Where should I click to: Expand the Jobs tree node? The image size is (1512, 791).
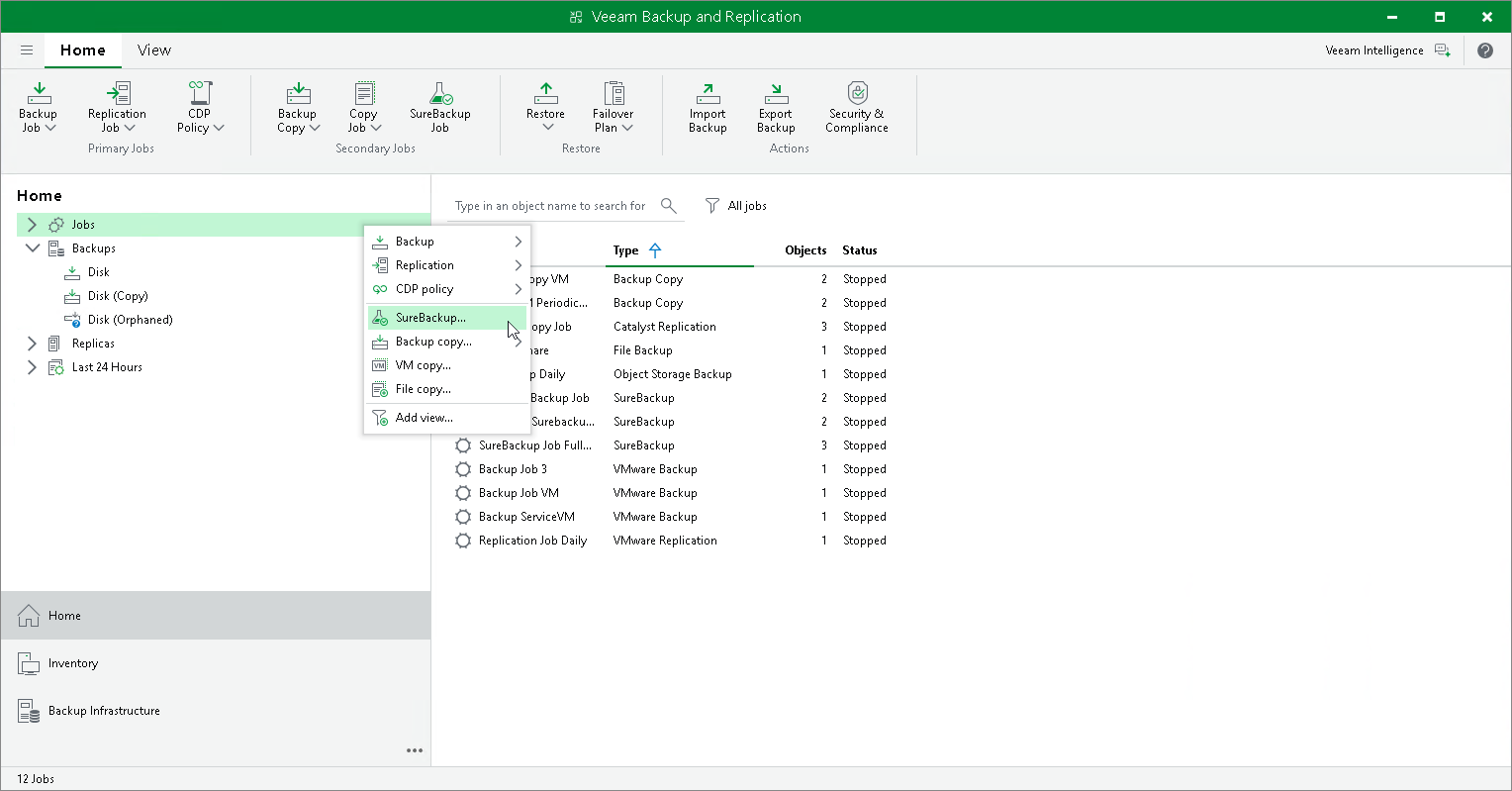(x=32, y=225)
